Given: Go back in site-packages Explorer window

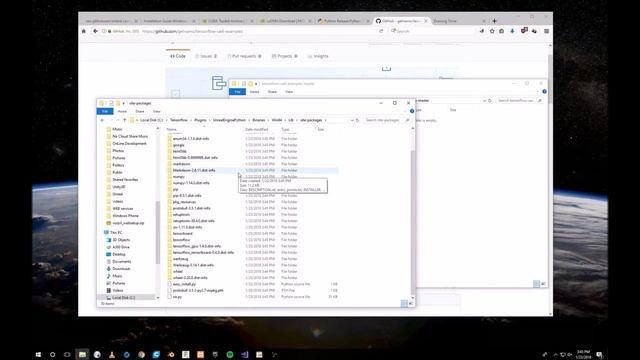Looking at the screenshot, I should pos(102,120).
